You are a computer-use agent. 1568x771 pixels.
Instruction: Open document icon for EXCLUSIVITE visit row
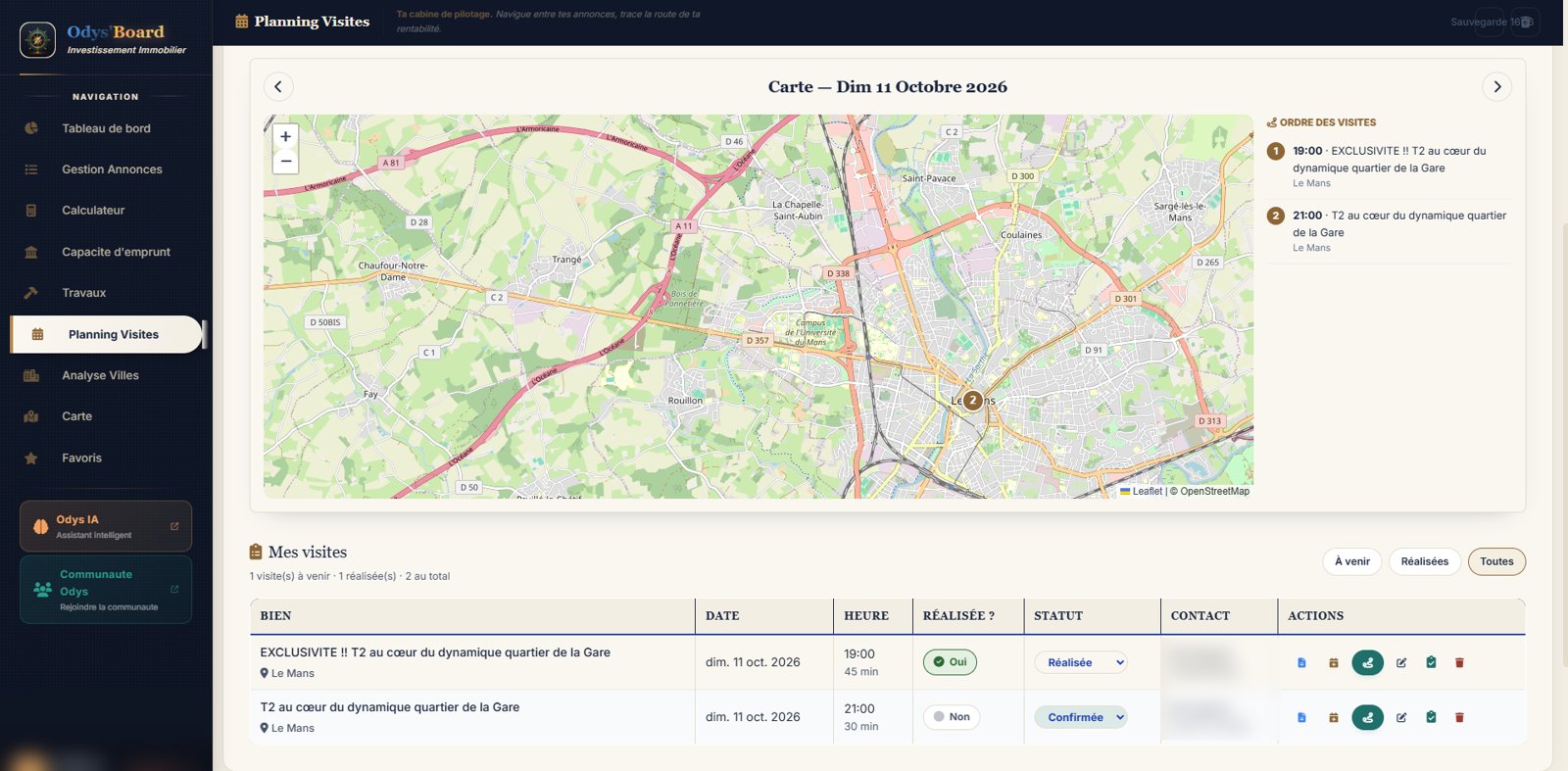(1301, 663)
